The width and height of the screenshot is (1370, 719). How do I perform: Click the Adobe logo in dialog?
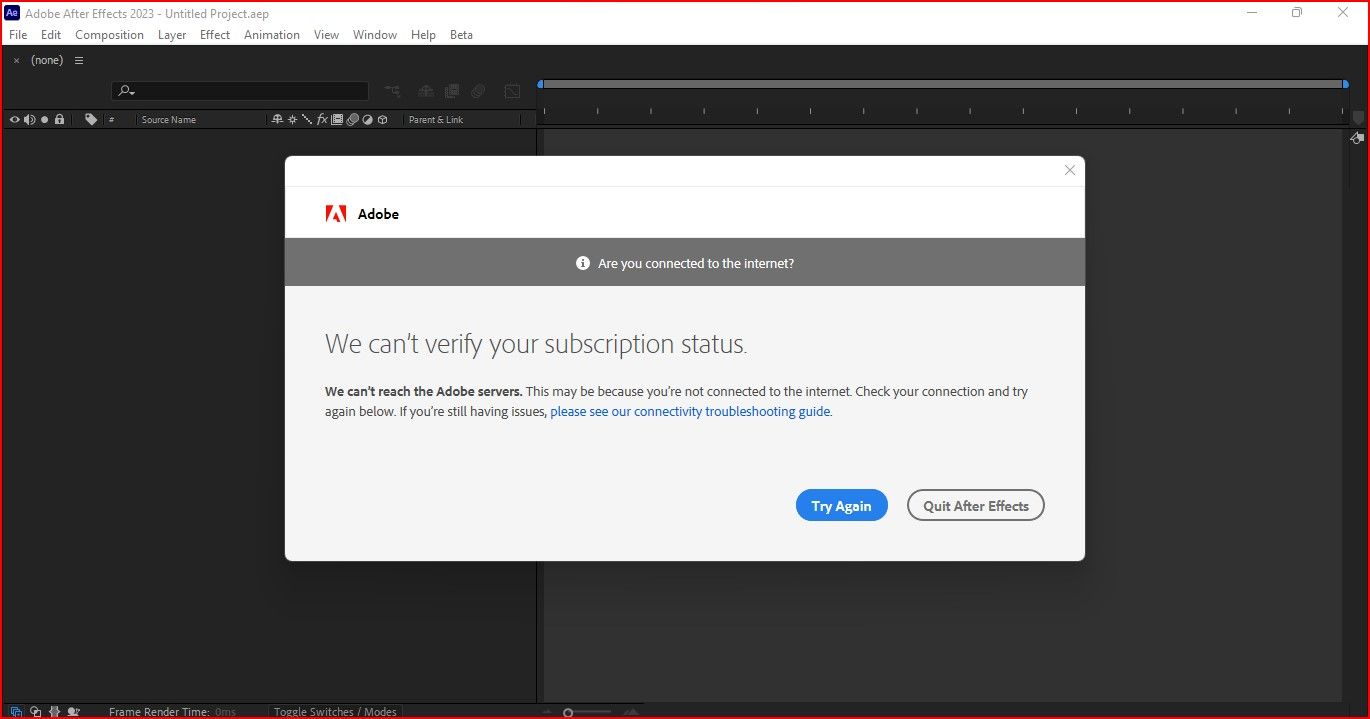click(x=336, y=213)
